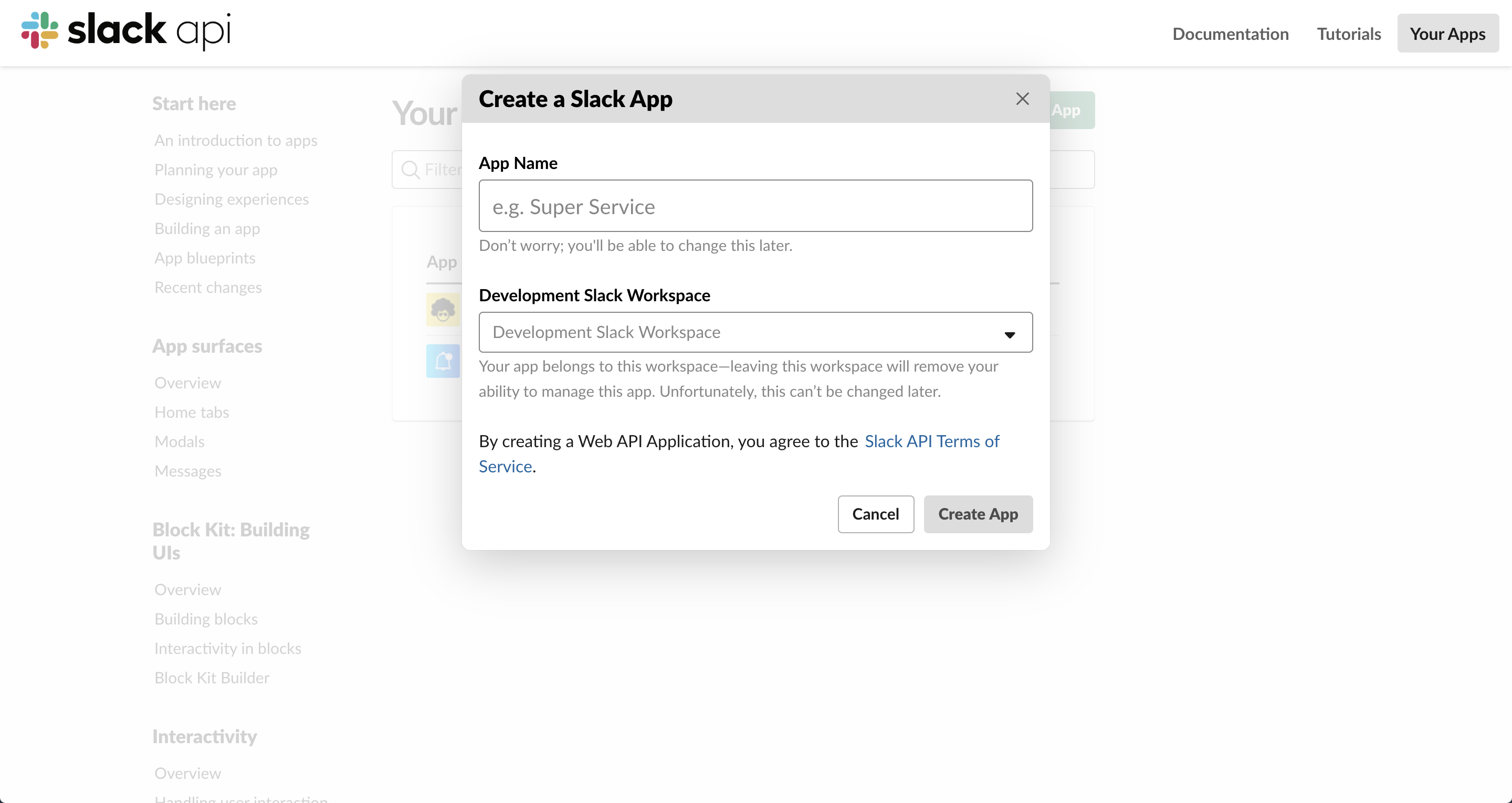Click the Documentation menu item
Viewport: 1512px width, 803px height.
click(1230, 33)
